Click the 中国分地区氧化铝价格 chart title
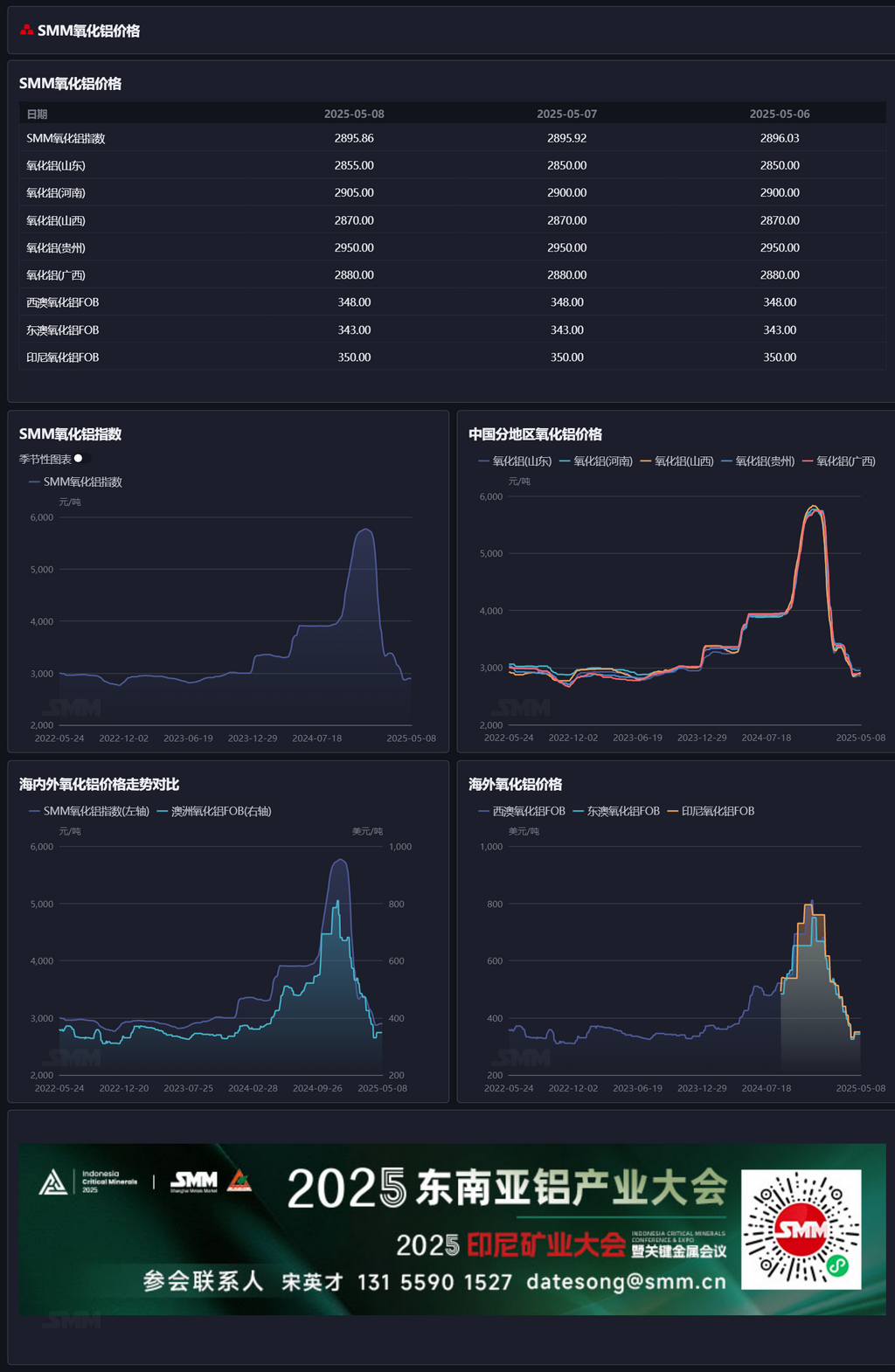 (x=535, y=434)
